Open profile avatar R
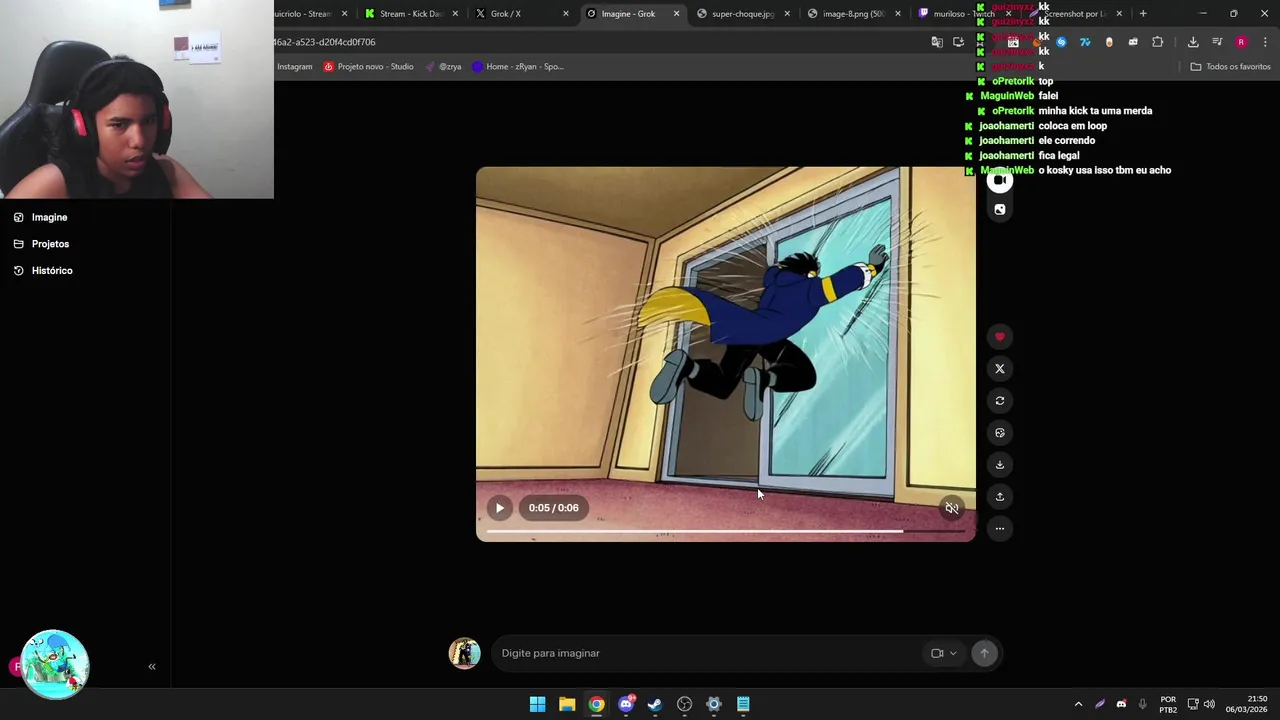The height and width of the screenshot is (720, 1280). coord(1241,42)
